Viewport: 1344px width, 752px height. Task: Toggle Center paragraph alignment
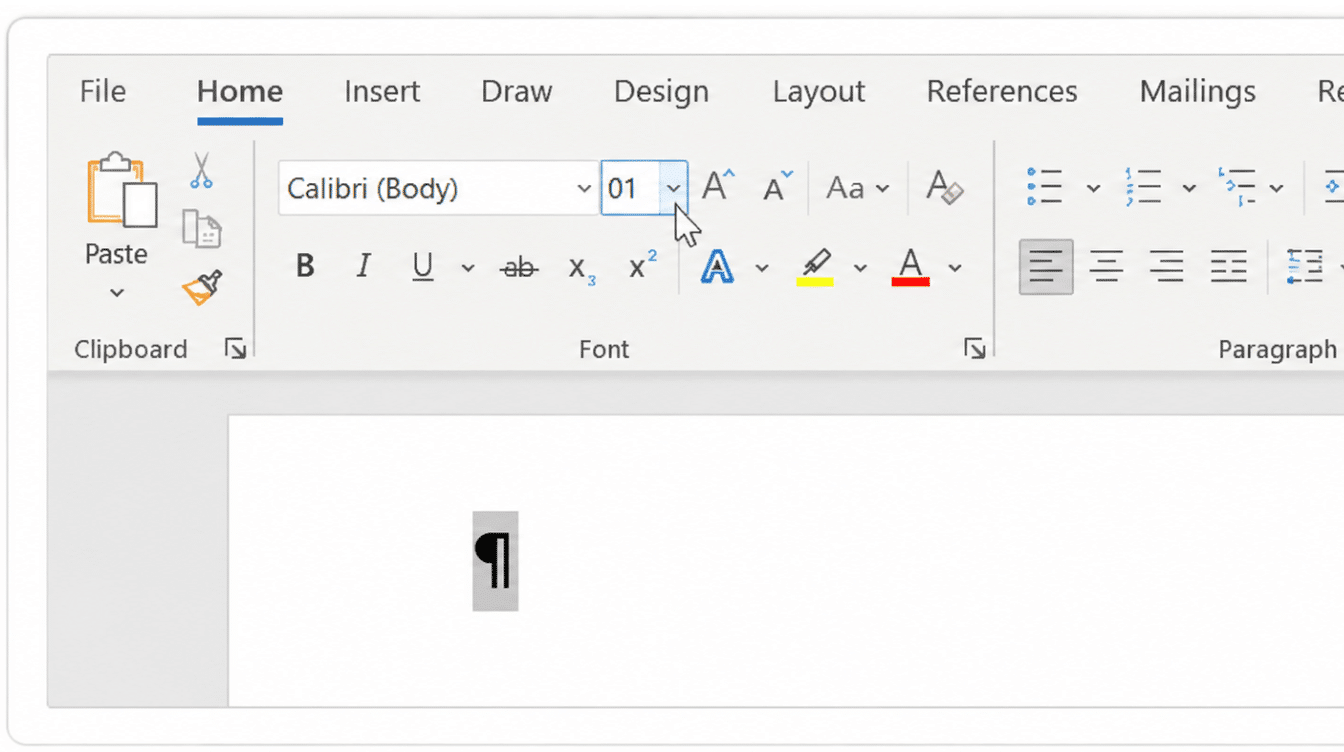[1106, 267]
